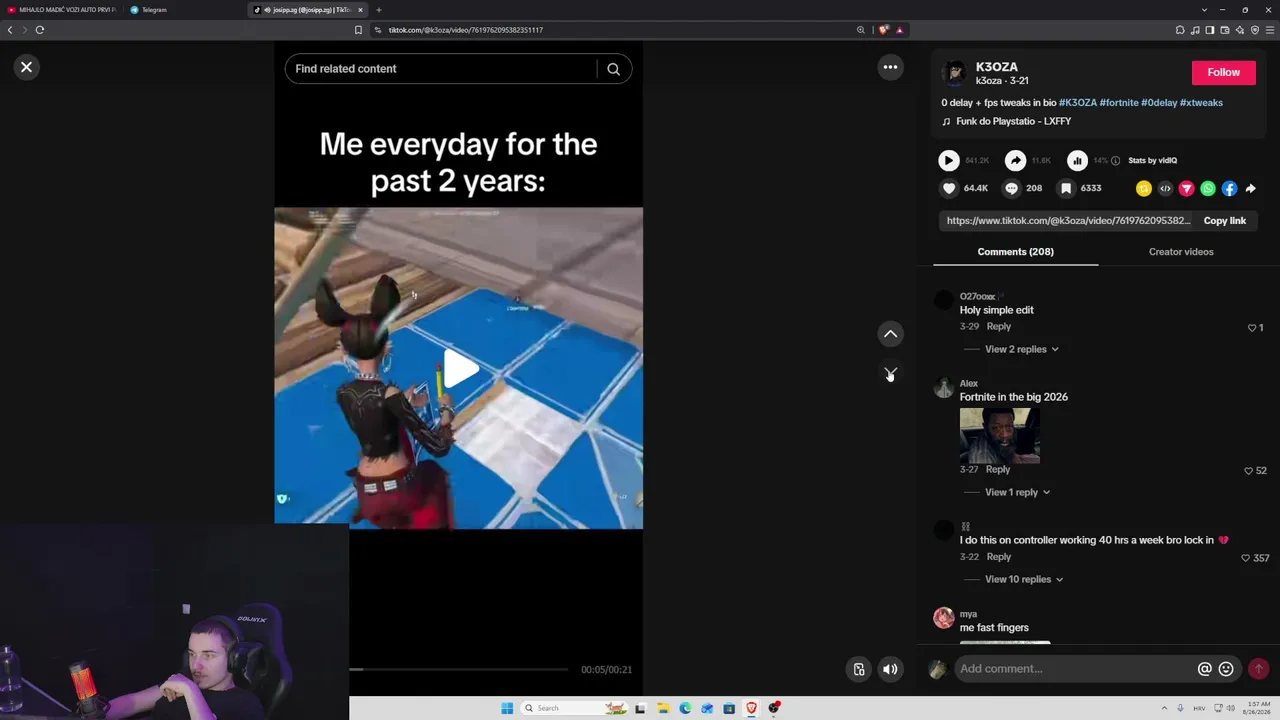Screen dimensions: 1280x720
Task: Open the image in Alex's comment
Action: coord(1000,435)
